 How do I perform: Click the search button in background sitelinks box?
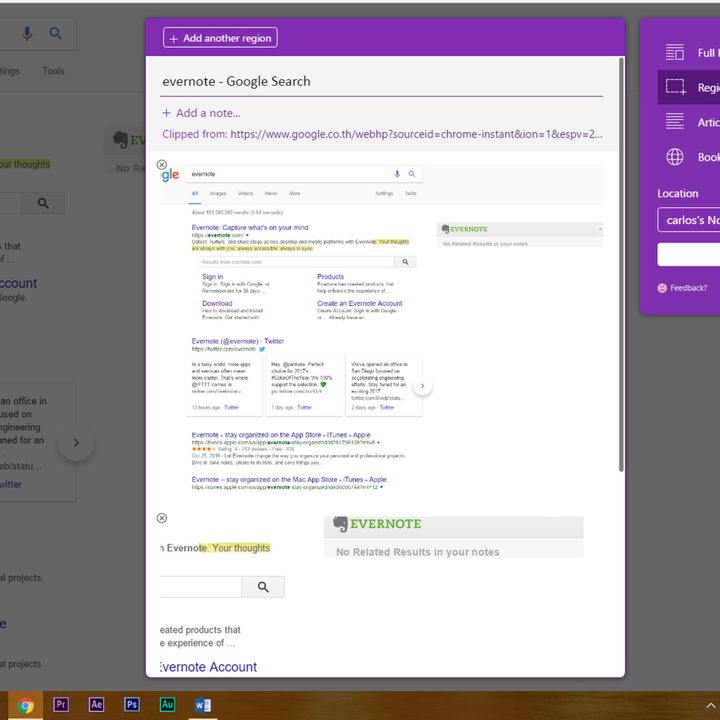[43, 203]
